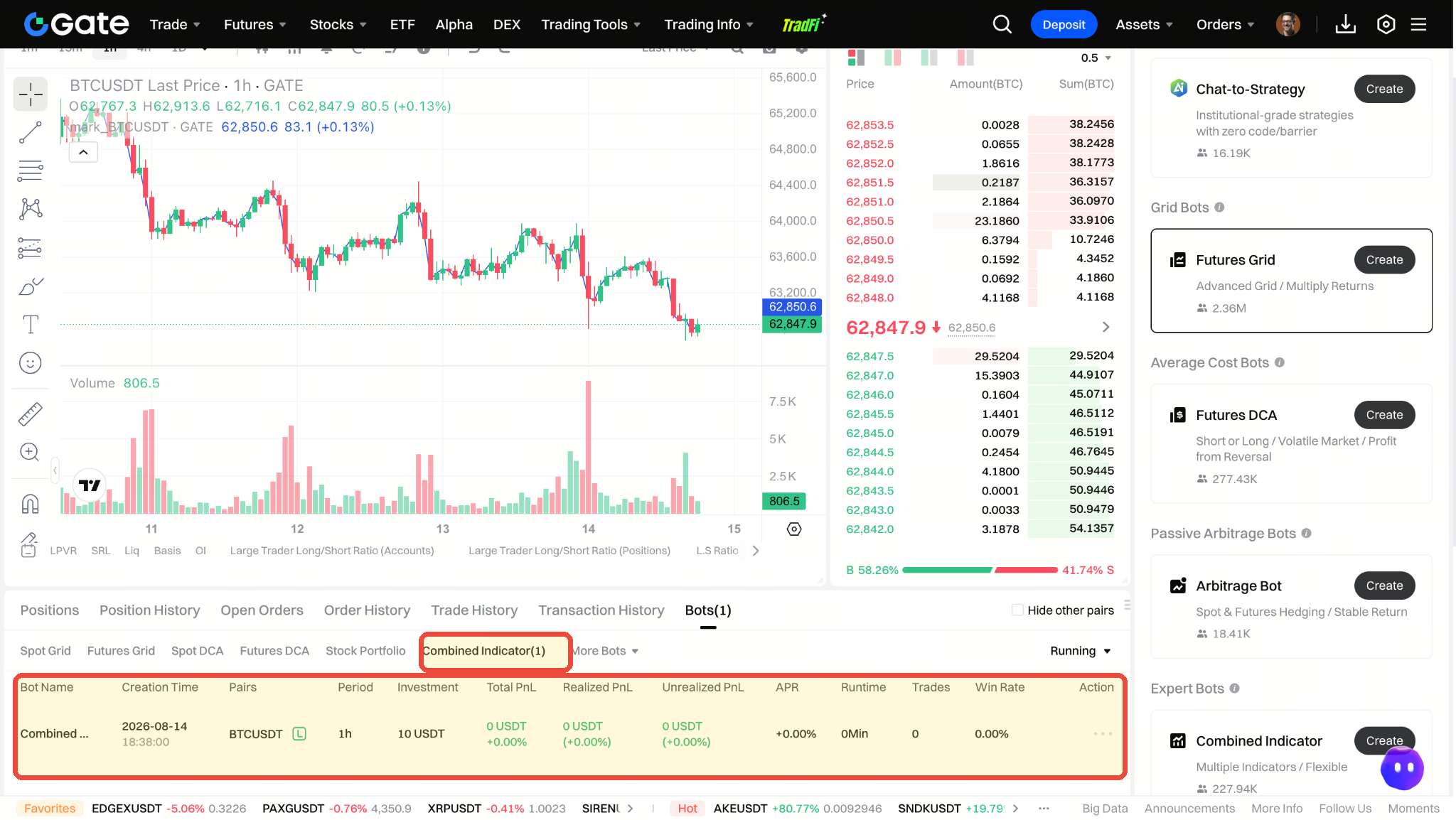Expand the More Bots dropdown
This screenshot has width=1456, height=820.
click(606, 651)
